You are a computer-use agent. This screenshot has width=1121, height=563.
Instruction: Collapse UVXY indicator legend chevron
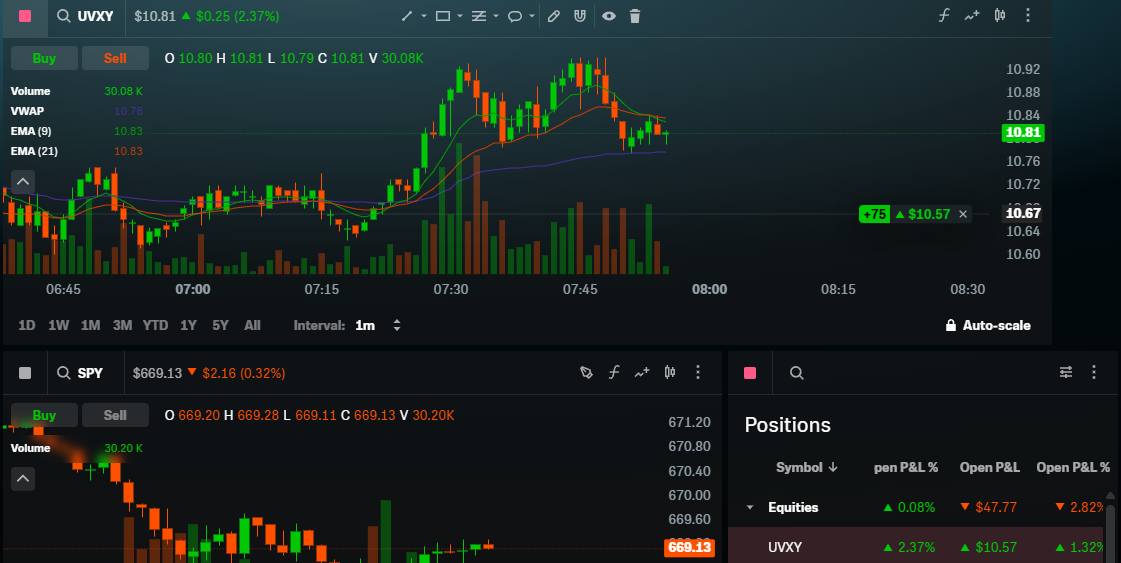pos(23,182)
